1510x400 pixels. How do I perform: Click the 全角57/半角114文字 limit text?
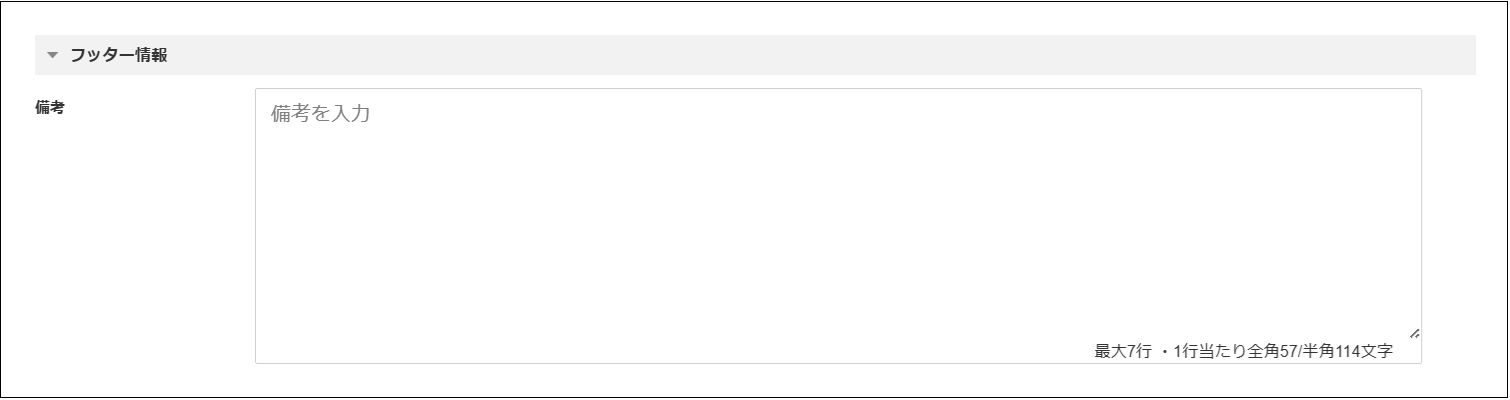pyautogui.click(x=1320, y=351)
